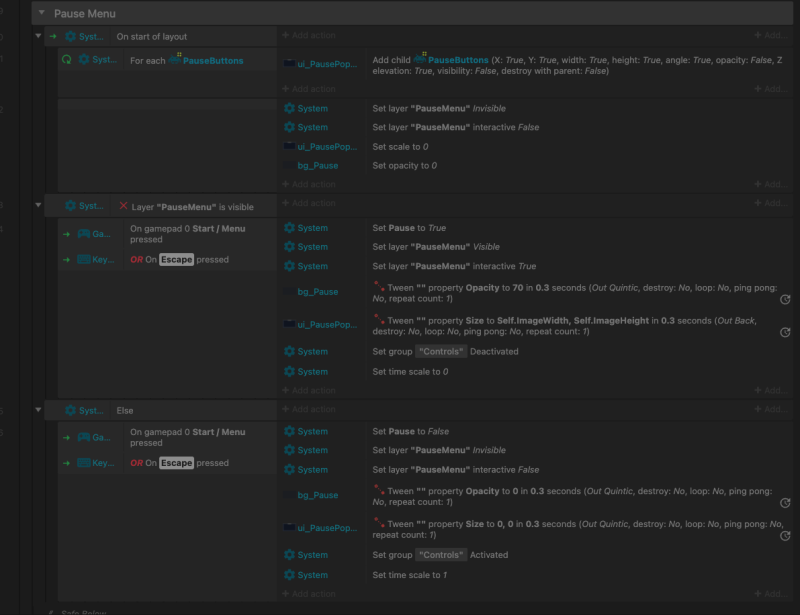800x615 pixels.
Task: Collapse the Else event block
Action: (38, 409)
